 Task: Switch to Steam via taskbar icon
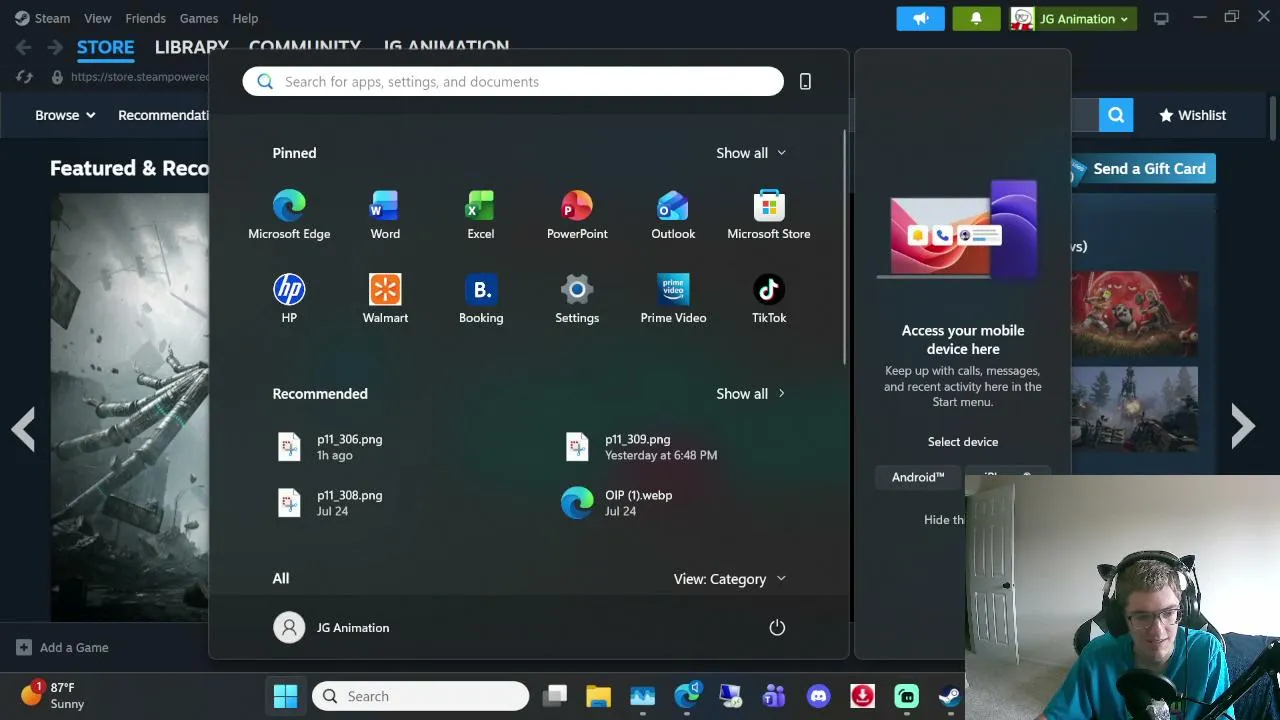coord(949,696)
